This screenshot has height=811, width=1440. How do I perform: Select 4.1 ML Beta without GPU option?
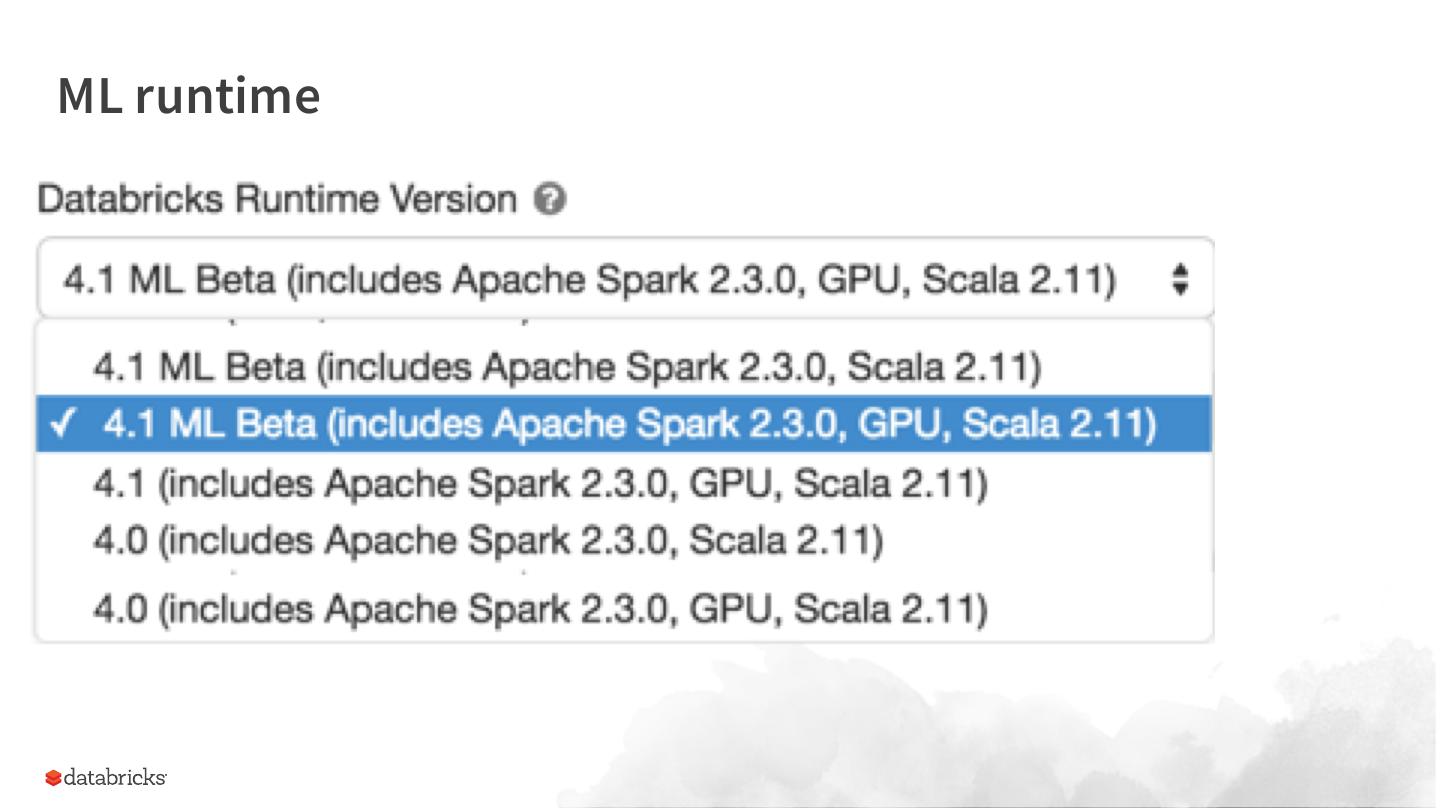click(566, 367)
